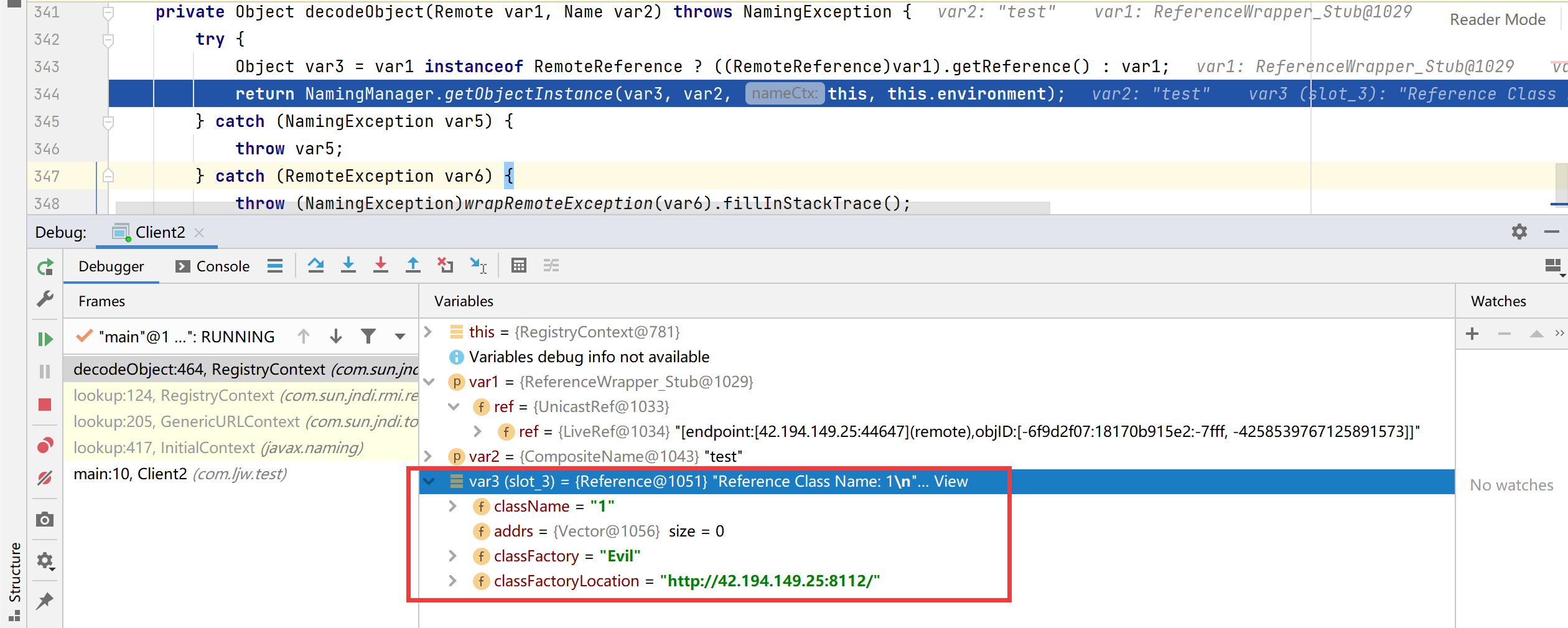This screenshot has height=628, width=1568.
Task: Take thread dump with the camera icon
Action: coord(45,519)
